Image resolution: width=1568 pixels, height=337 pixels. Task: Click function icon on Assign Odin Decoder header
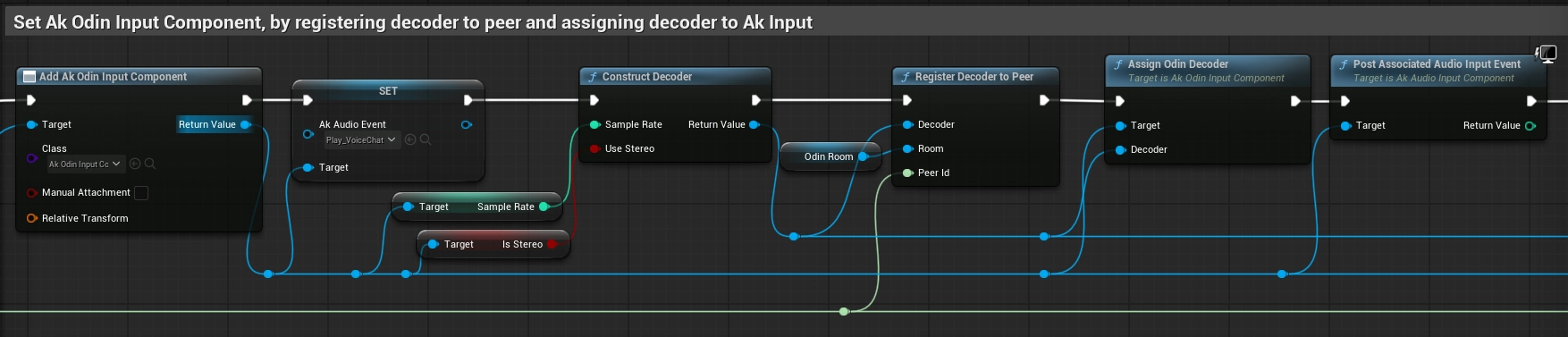(1117, 64)
